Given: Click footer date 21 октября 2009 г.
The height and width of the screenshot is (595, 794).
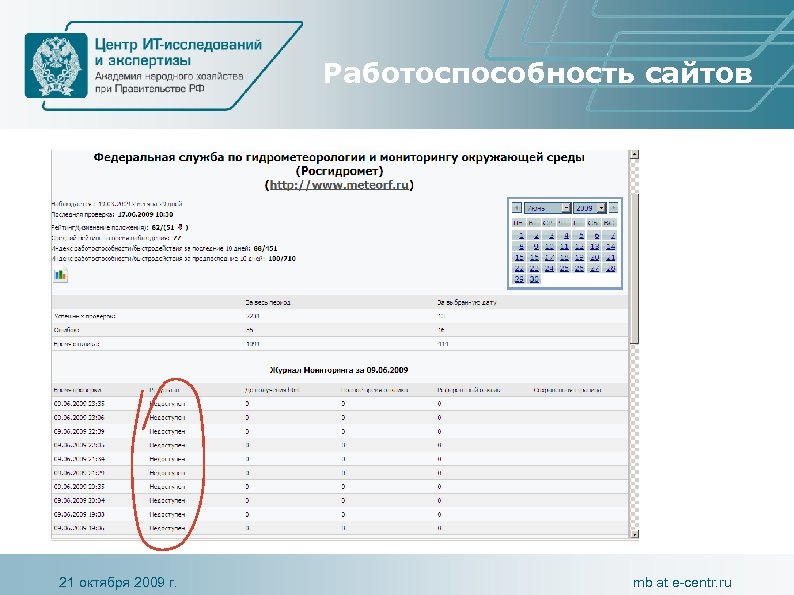Looking at the screenshot, I should pyautogui.click(x=117, y=582).
